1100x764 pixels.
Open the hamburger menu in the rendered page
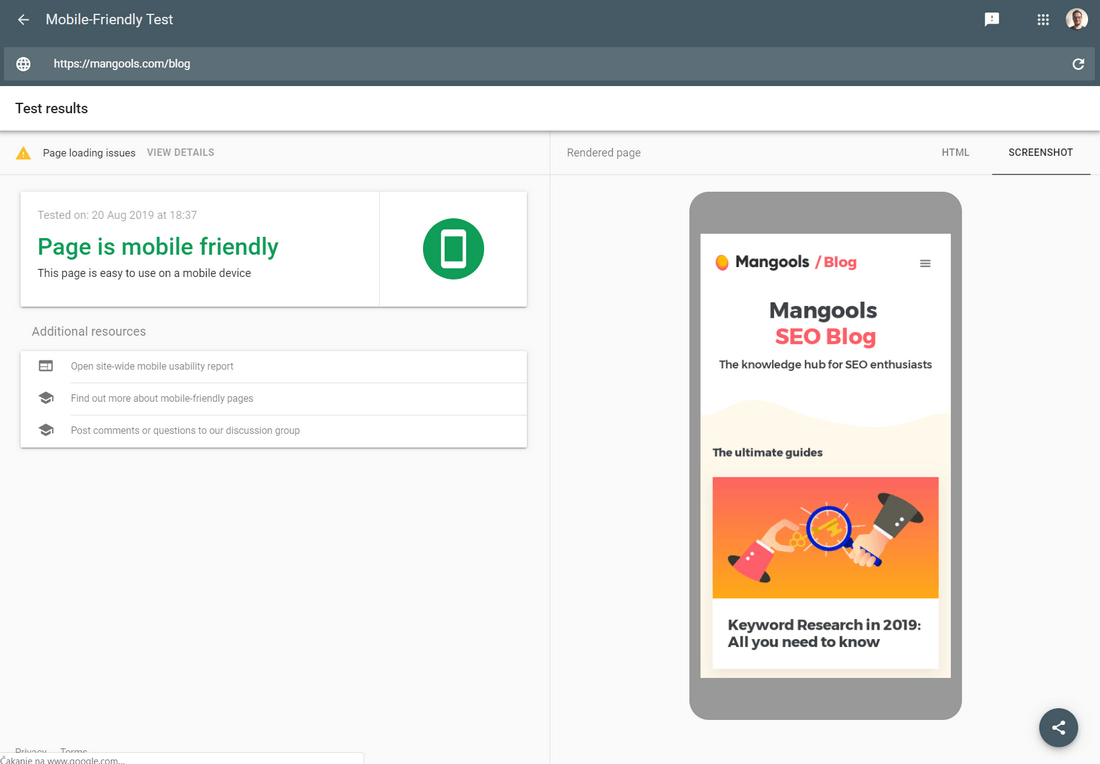tap(925, 263)
